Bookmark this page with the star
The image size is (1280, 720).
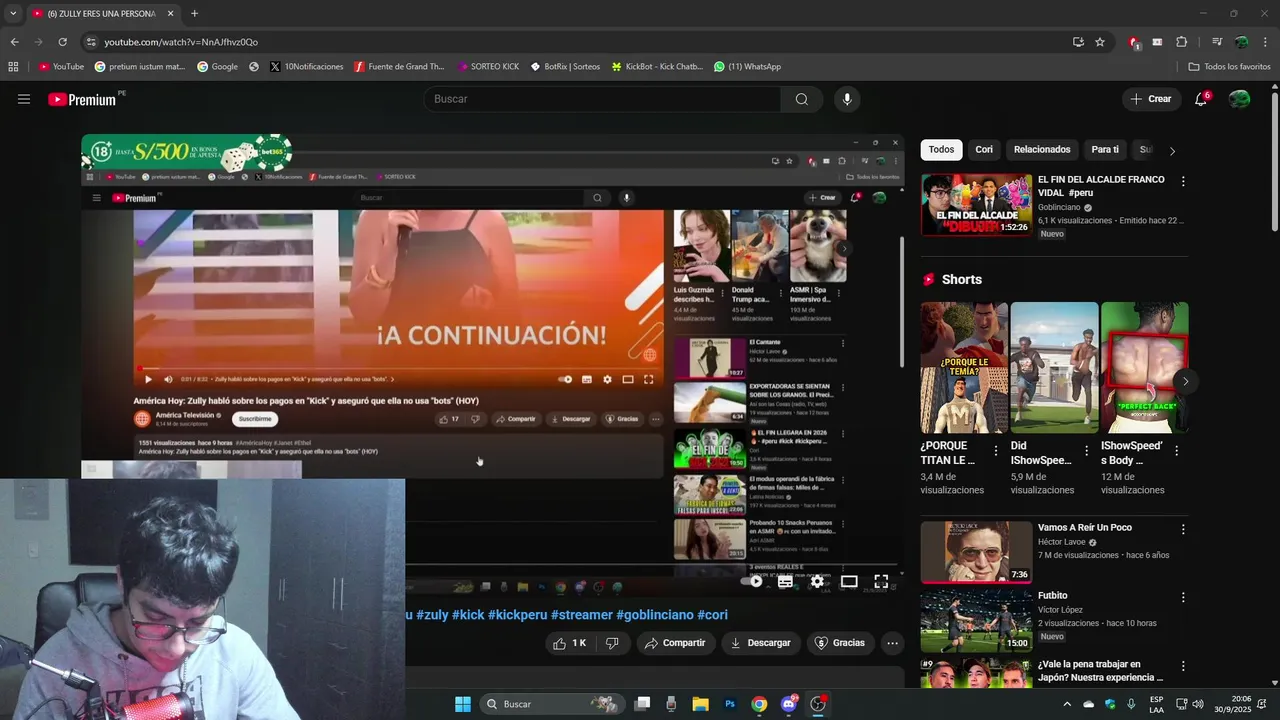[x=1100, y=42]
